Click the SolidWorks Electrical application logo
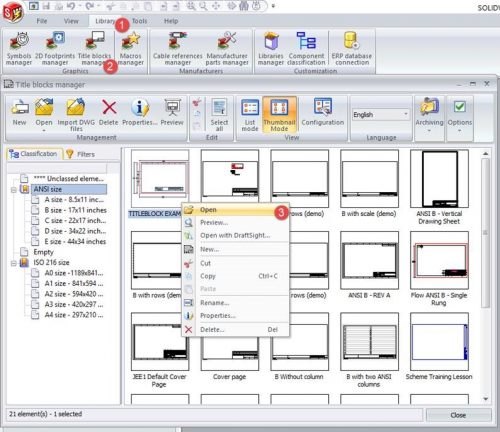This screenshot has width=500, height=432. click(13, 12)
